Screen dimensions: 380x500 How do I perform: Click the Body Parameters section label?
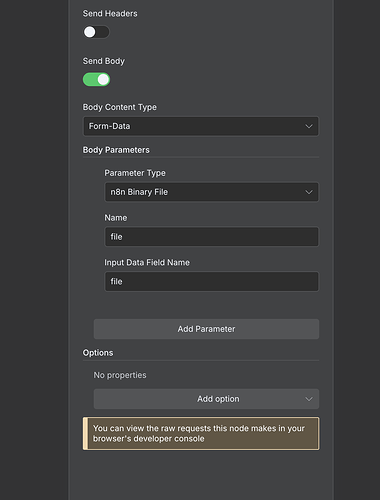(116, 150)
